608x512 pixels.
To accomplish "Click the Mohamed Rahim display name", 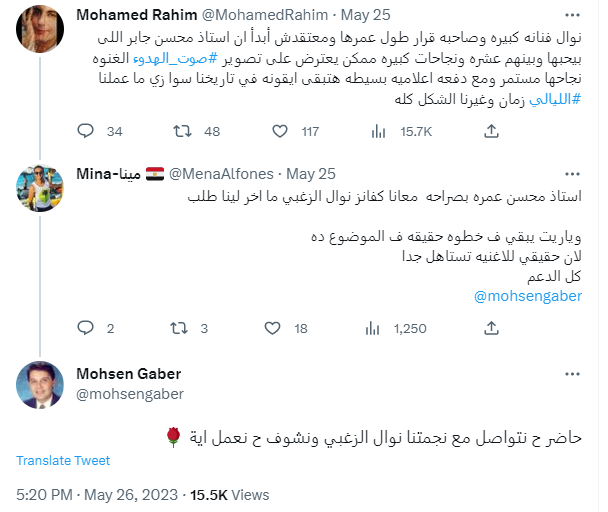I will tap(127, 16).
